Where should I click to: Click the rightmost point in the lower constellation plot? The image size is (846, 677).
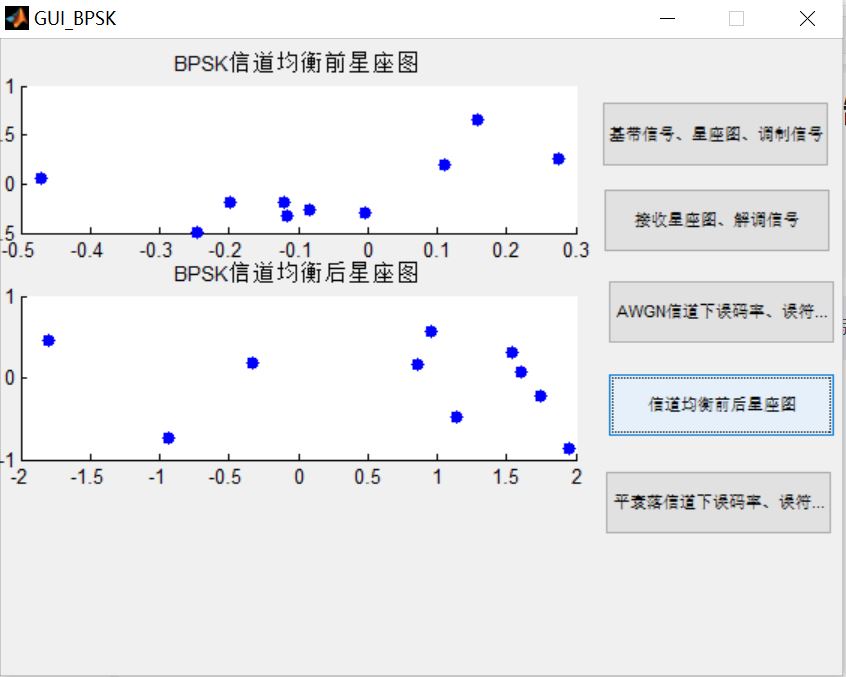coord(569,448)
